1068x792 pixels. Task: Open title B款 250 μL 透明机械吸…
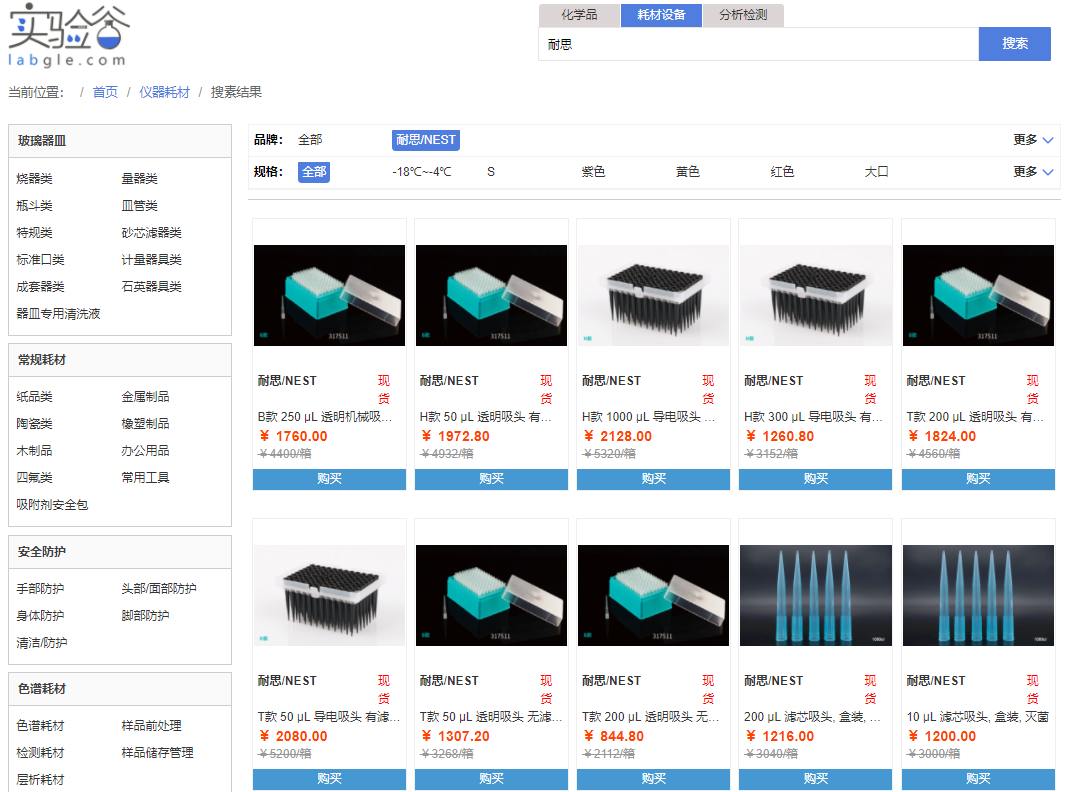[x=325, y=417]
